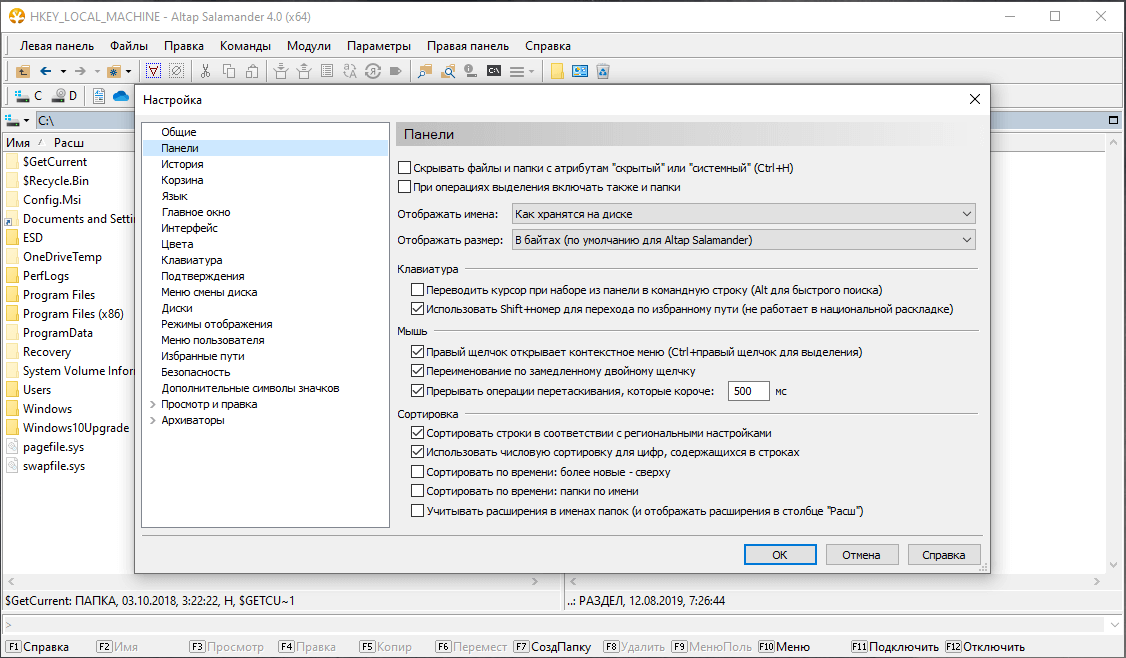Click the forward arrow in toolbar

tap(80, 71)
